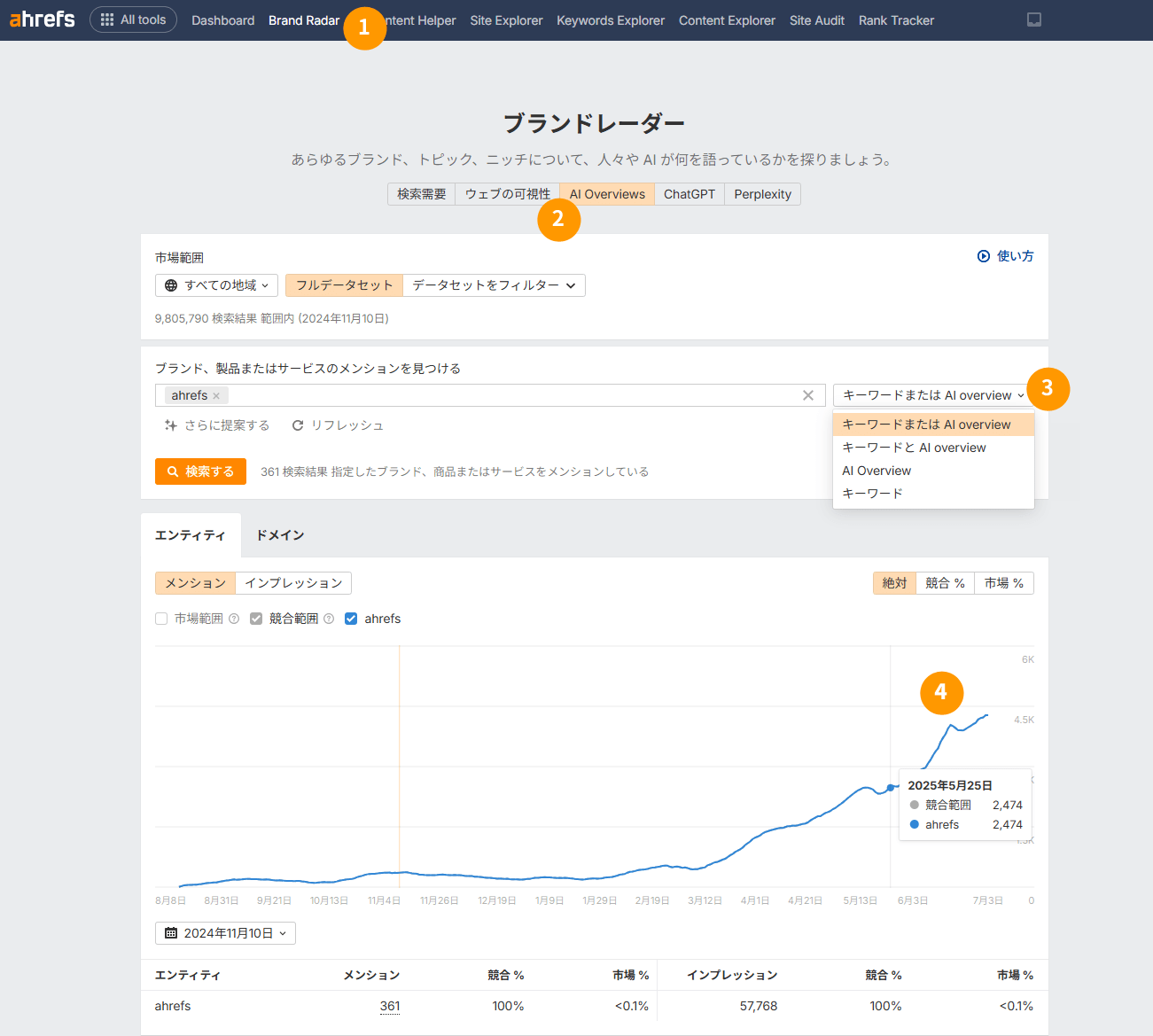Remove the ahrefs keyword tag with its X
The width and height of the screenshot is (1153, 1036).
click(x=215, y=395)
